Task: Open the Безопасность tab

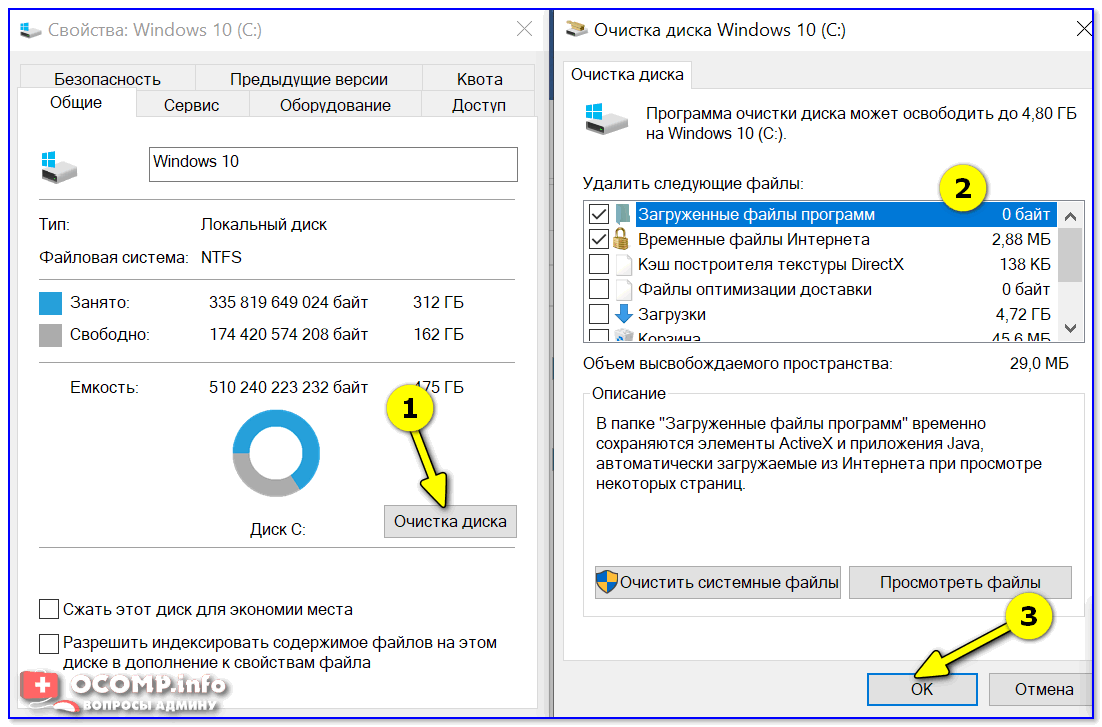Action: pyautogui.click(x=108, y=79)
